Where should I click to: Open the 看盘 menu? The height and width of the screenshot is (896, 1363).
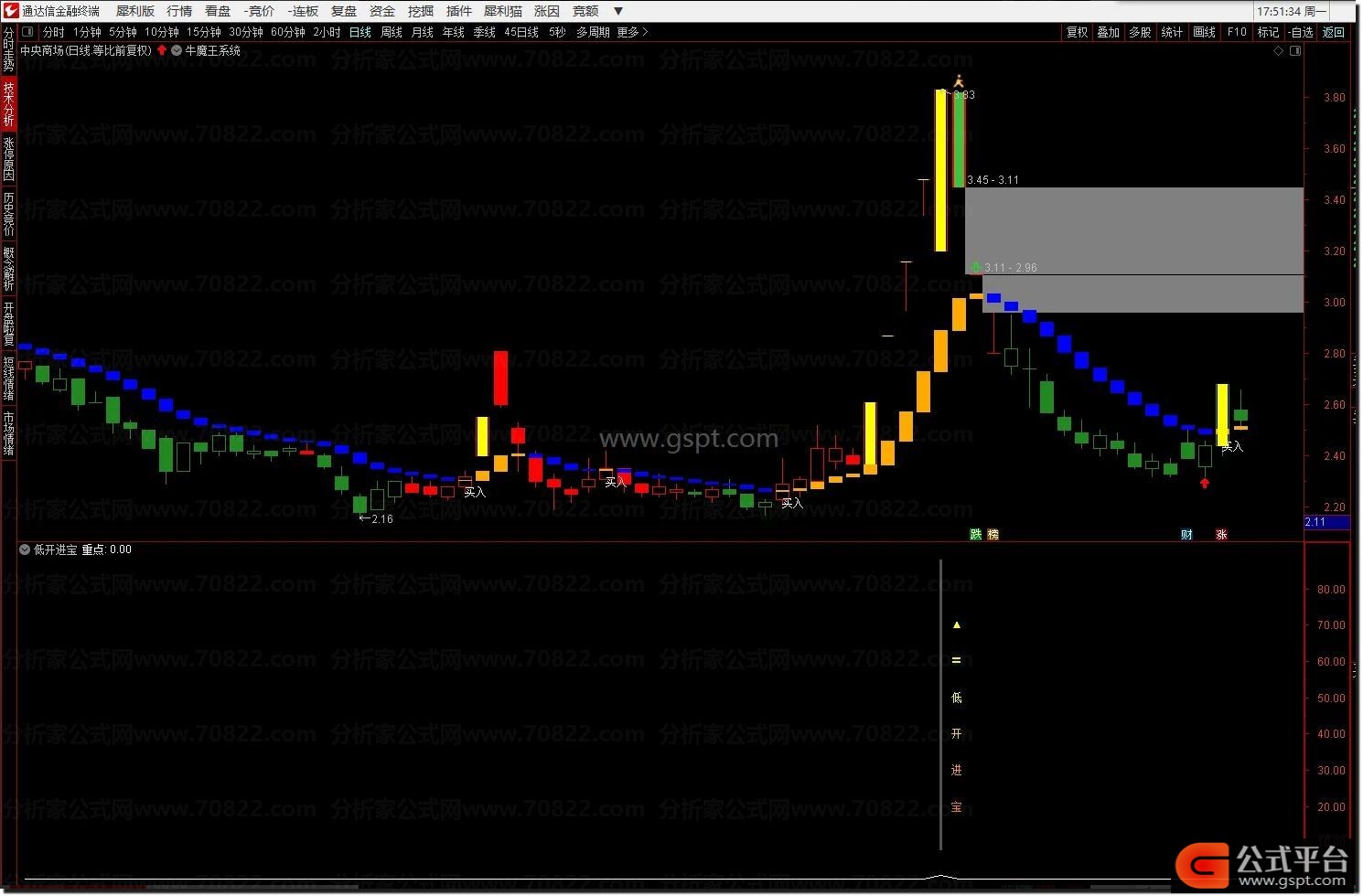(218, 11)
